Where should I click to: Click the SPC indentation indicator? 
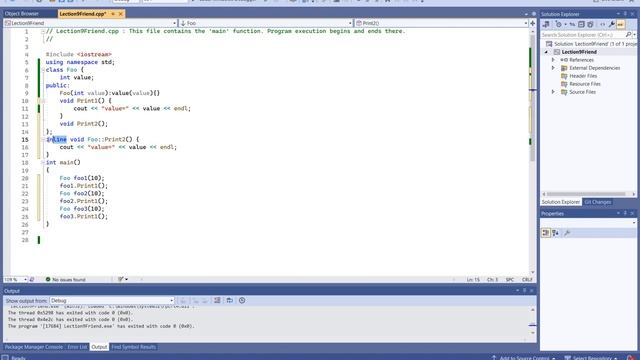coord(510,280)
